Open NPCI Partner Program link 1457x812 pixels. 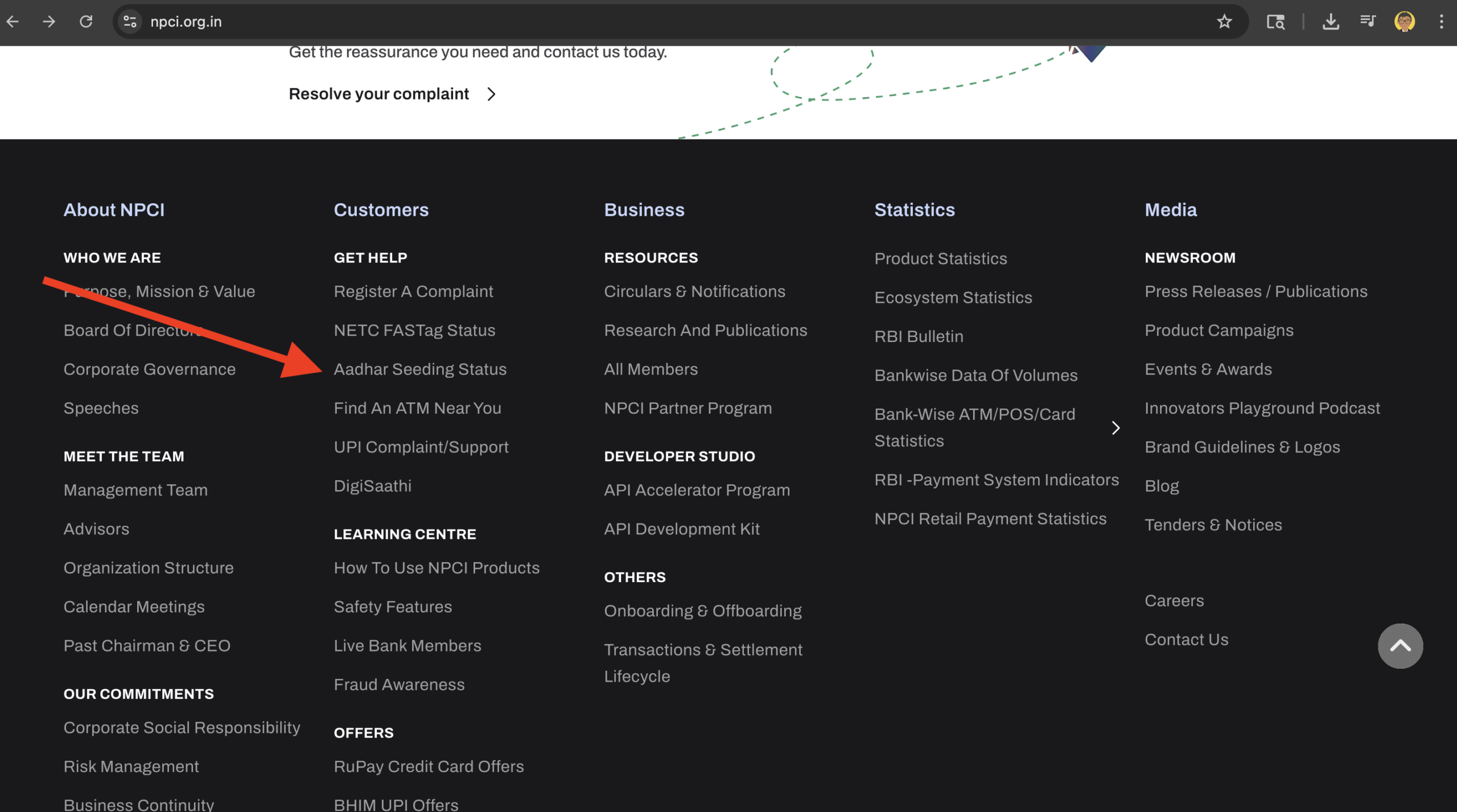pyautogui.click(x=688, y=408)
